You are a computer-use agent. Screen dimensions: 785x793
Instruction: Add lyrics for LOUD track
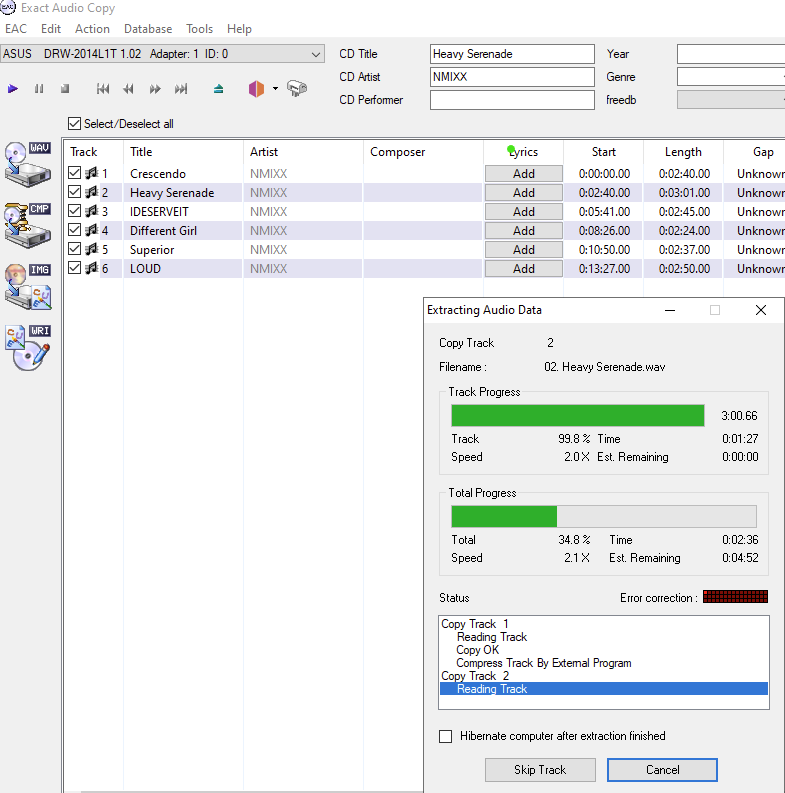pyautogui.click(x=524, y=269)
